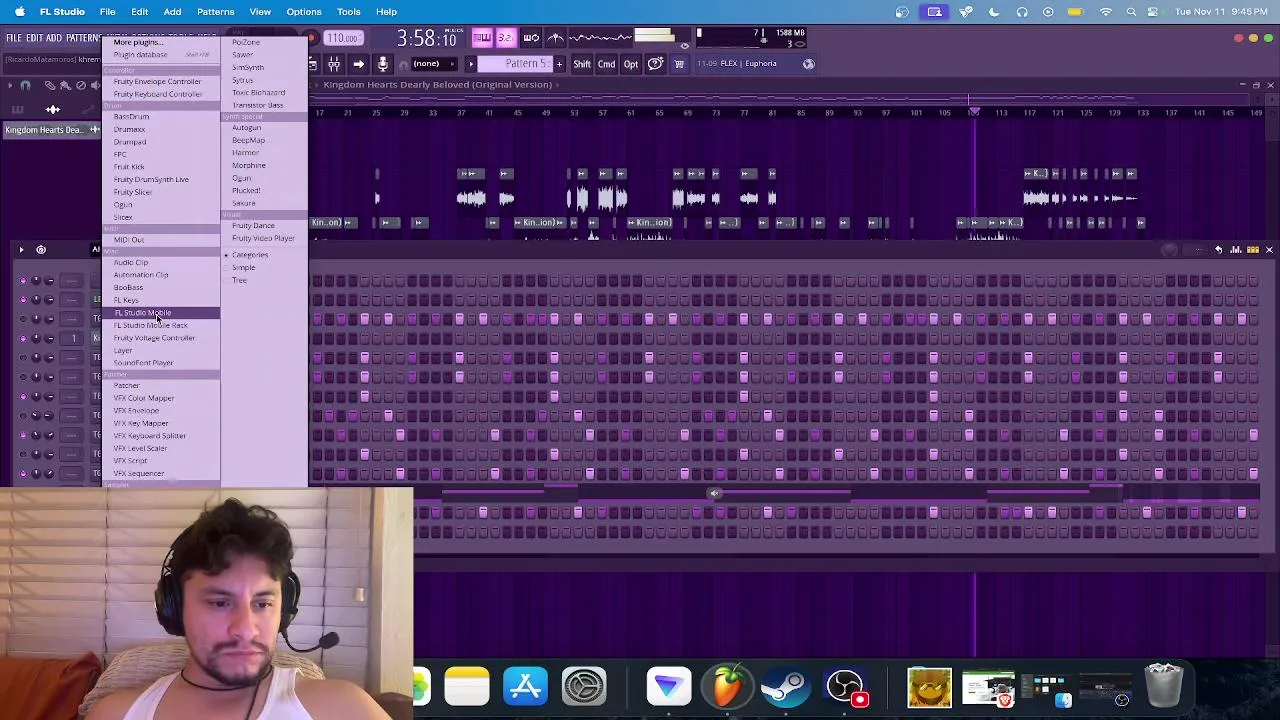The width and height of the screenshot is (1280, 720).
Task: Click the question-bubble help icon after Opt
Action: pyautogui.click(x=655, y=64)
